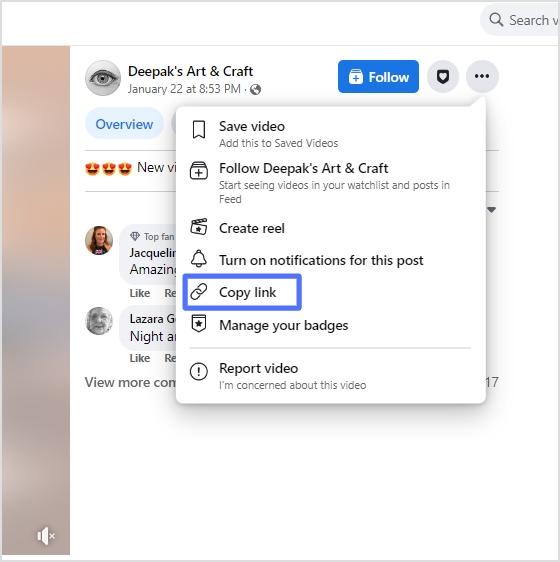This screenshot has width=560, height=562.
Task: Click the bell notification icon
Action: click(x=199, y=259)
